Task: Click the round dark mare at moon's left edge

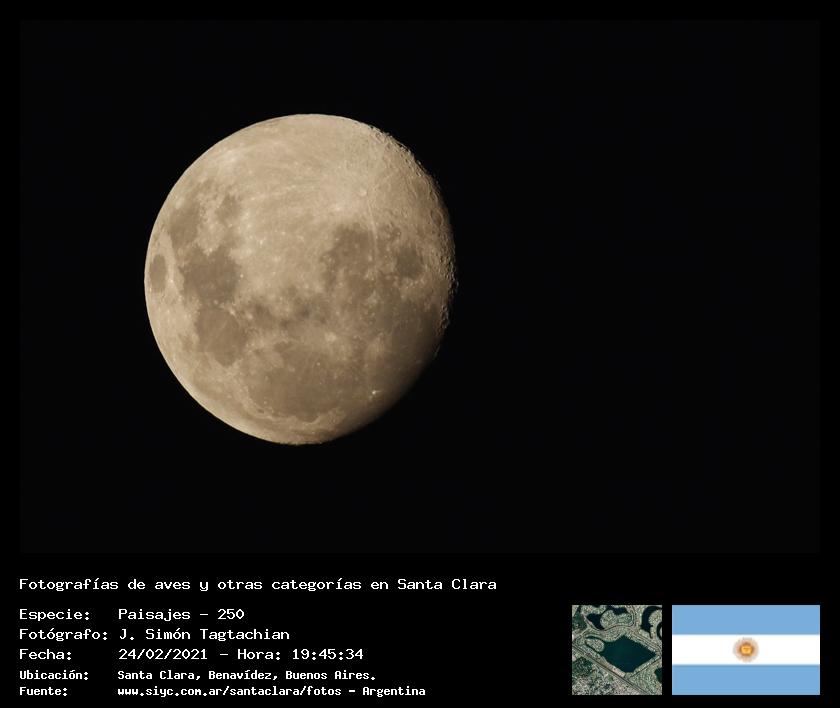Action: (158, 272)
